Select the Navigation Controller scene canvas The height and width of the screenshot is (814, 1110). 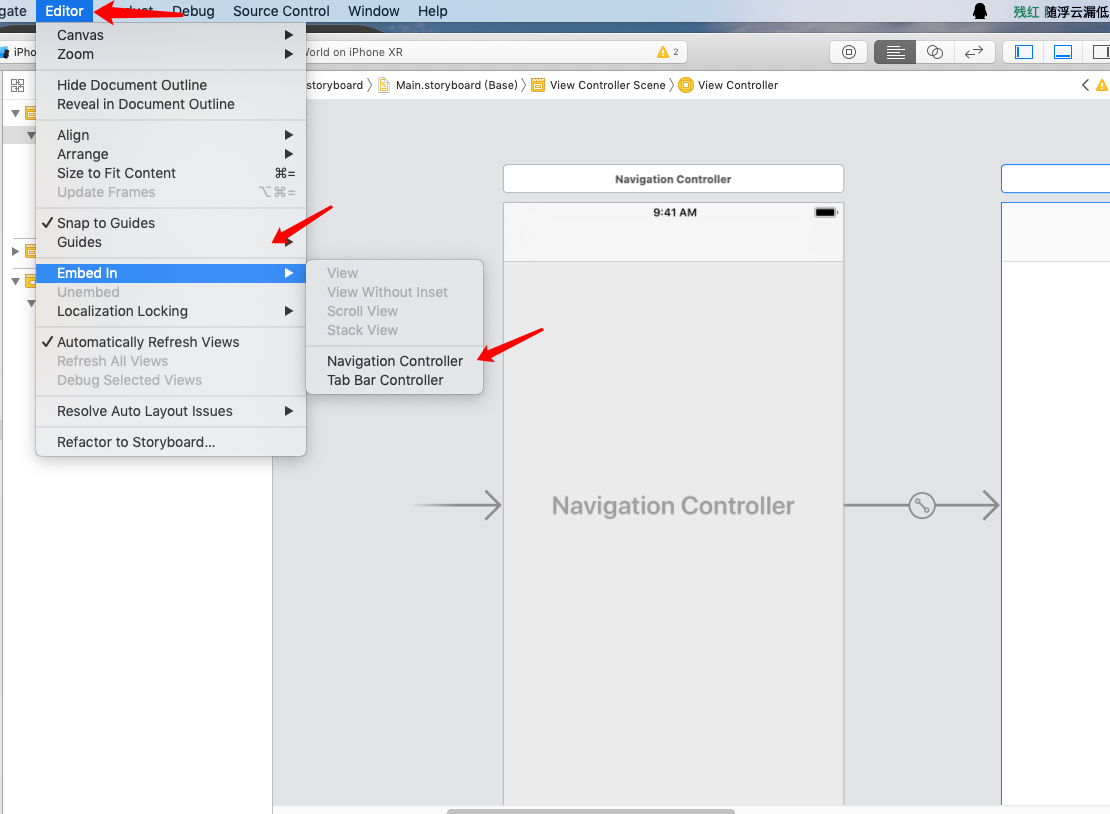click(673, 504)
